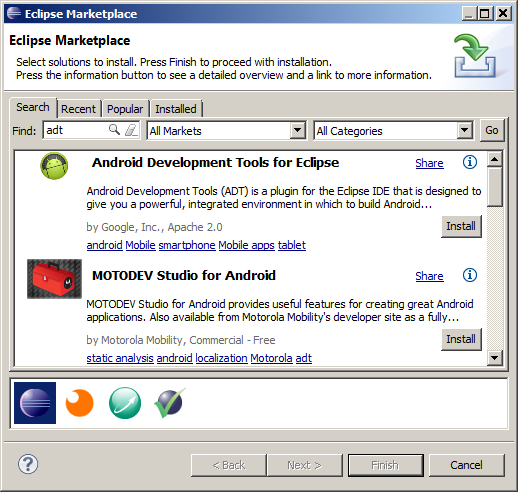Open info for Android Development Tools

[470, 162]
